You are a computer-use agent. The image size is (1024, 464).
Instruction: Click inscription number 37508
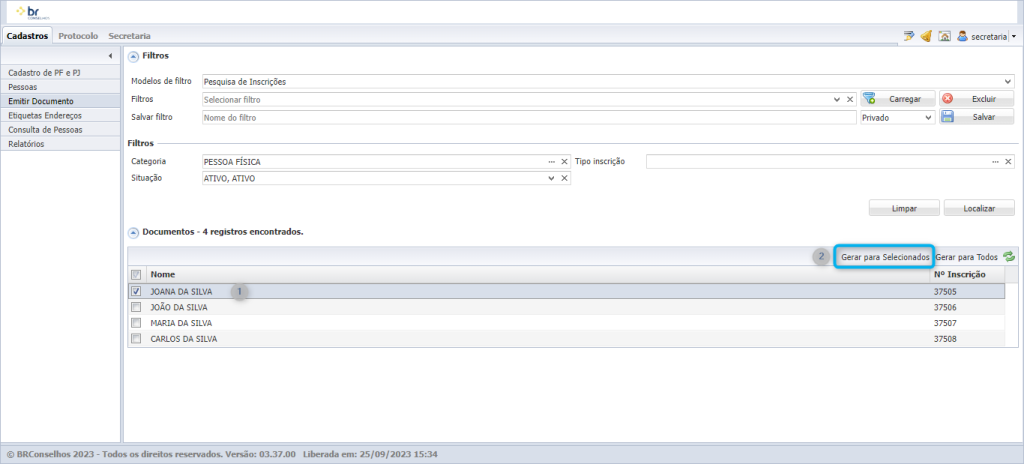(x=946, y=339)
